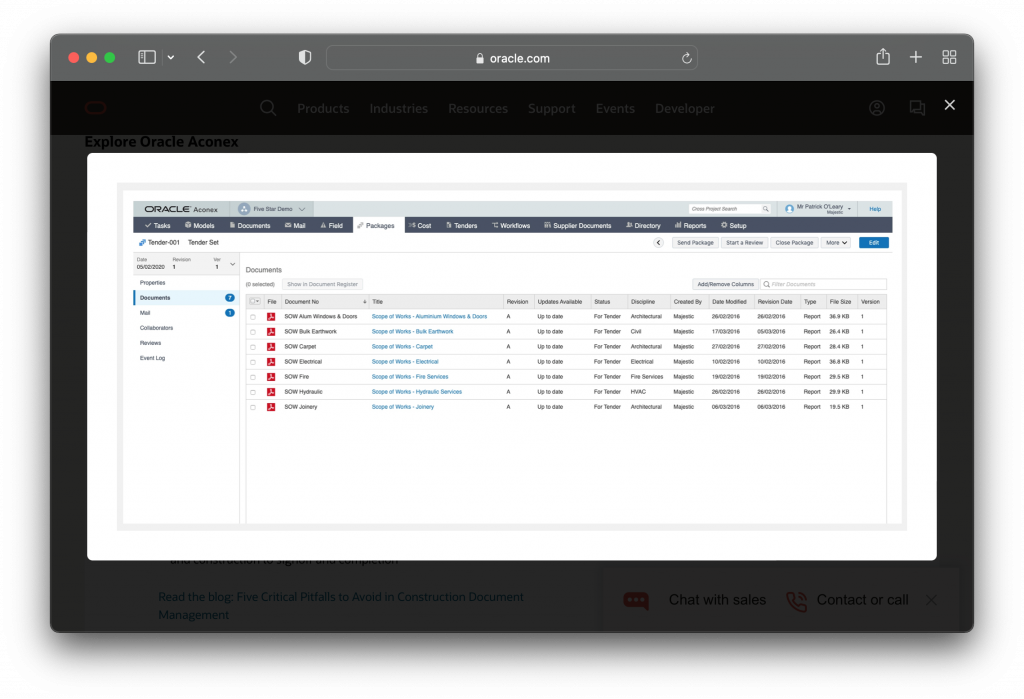Toggle the select-all checkbox in table header

pyautogui.click(x=253, y=302)
